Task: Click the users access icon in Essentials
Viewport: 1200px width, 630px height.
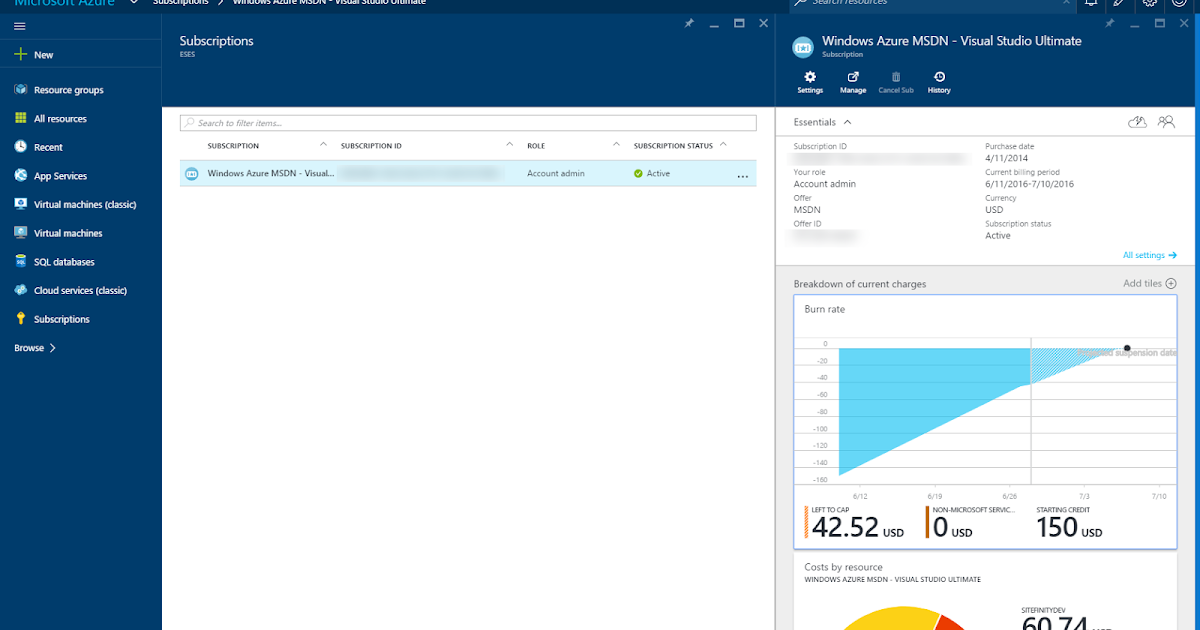Action: click(x=1166, y=121)
